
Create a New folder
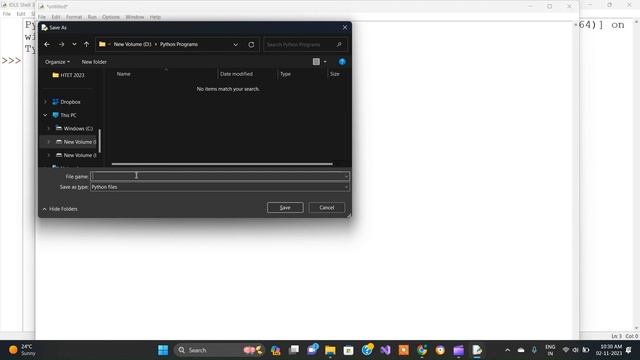point(94,62)
